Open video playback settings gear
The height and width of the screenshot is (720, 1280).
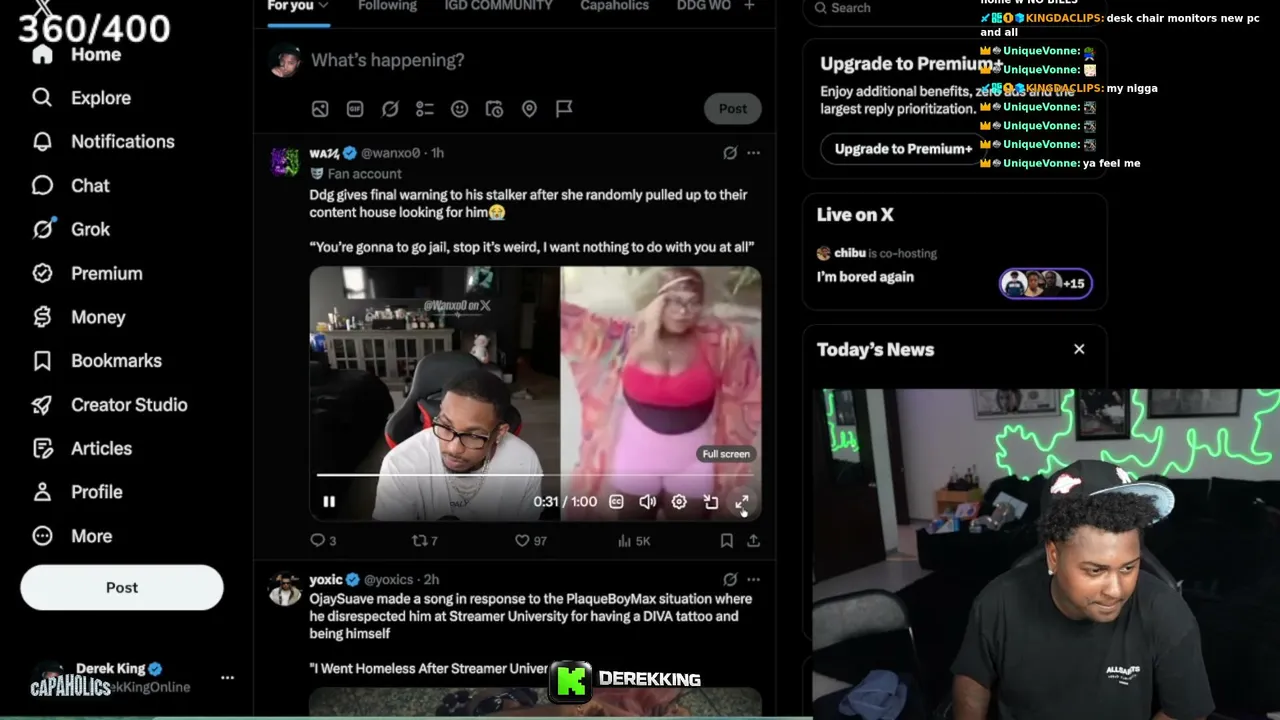point(679,502)
